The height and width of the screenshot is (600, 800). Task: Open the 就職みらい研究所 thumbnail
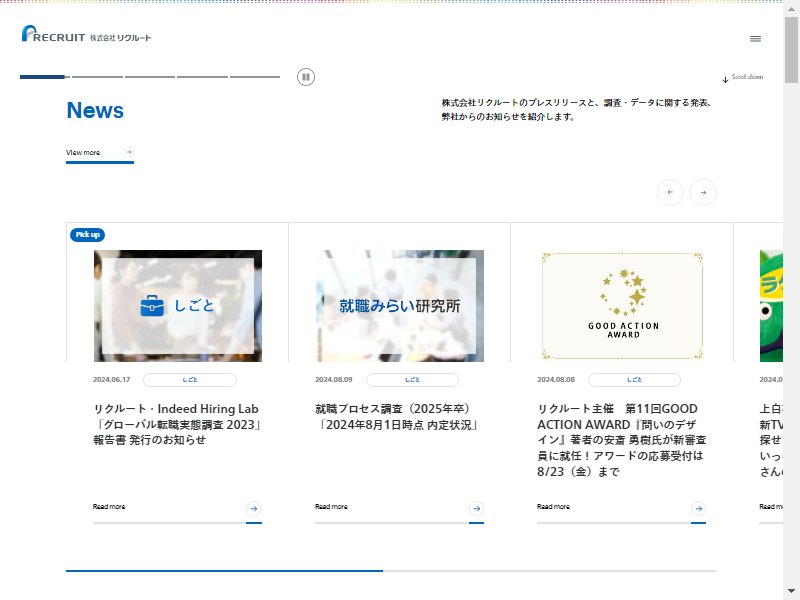tap(399, 306)
